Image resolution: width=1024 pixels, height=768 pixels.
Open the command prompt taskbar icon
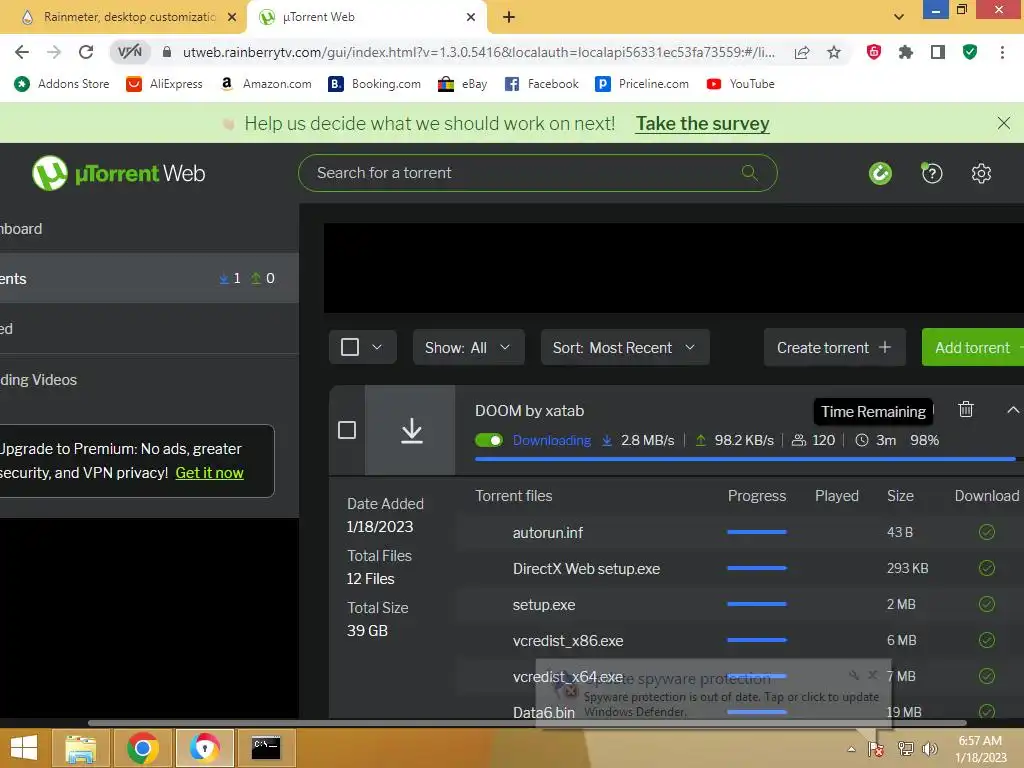tap(266, 748)
